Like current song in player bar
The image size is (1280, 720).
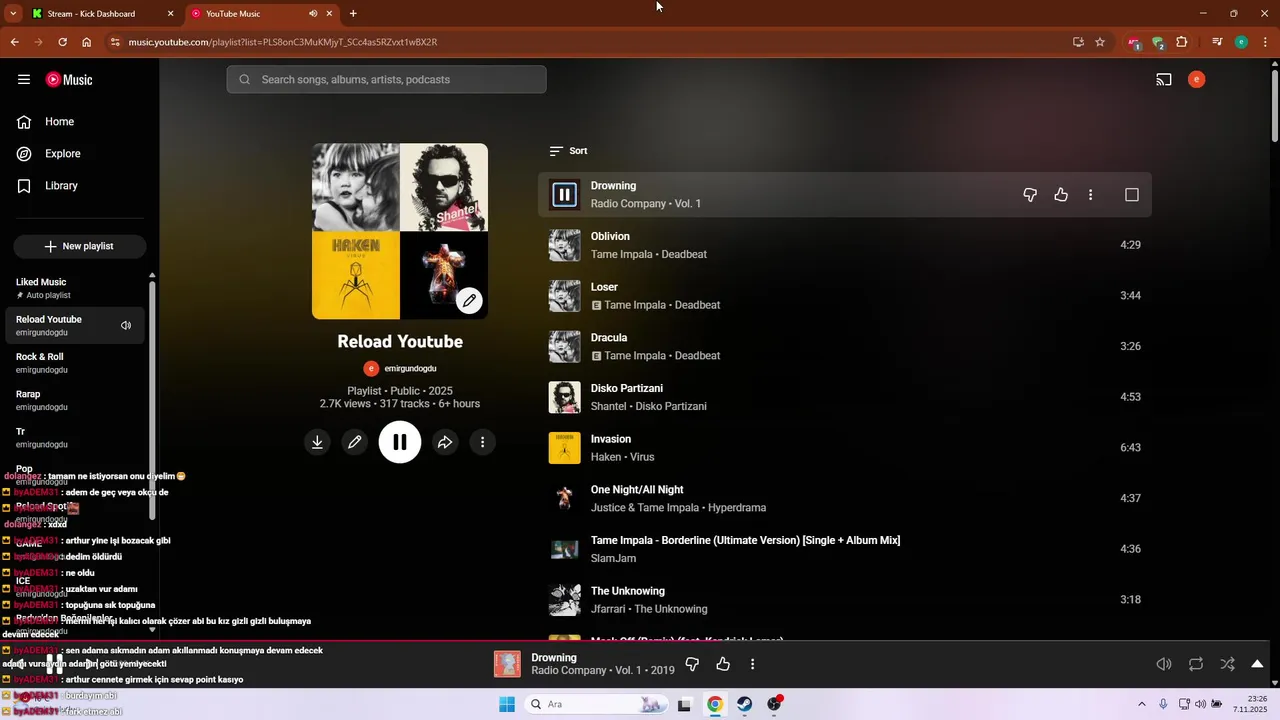(723, 664)
